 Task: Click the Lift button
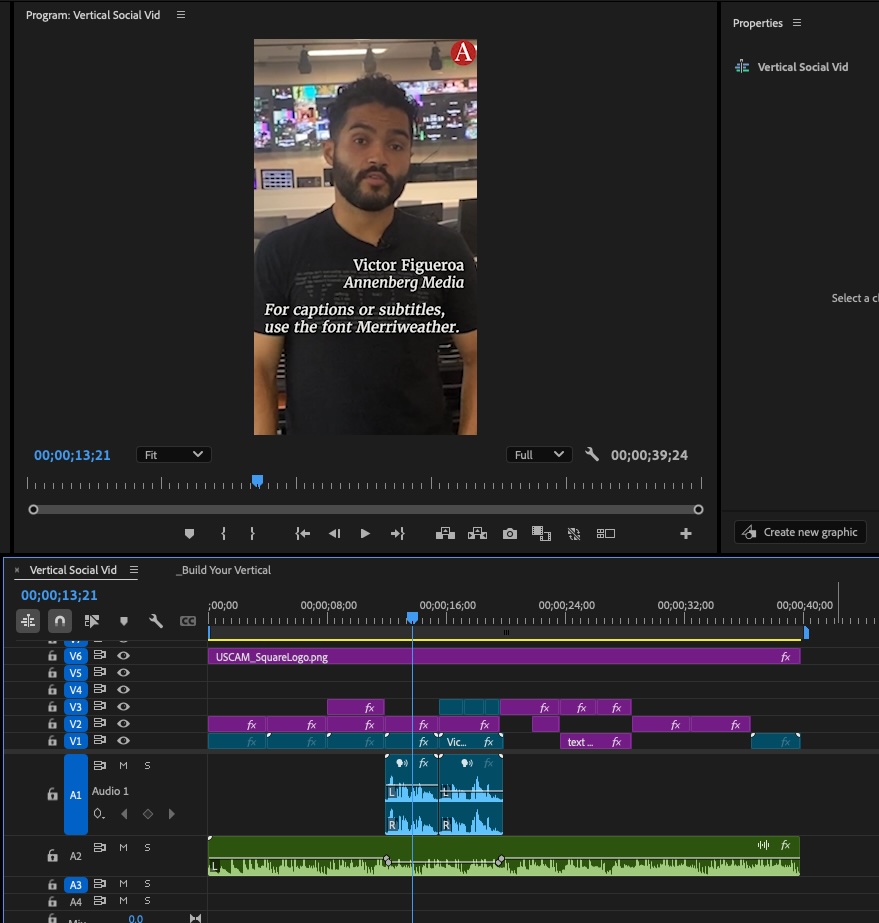(445, 534)
